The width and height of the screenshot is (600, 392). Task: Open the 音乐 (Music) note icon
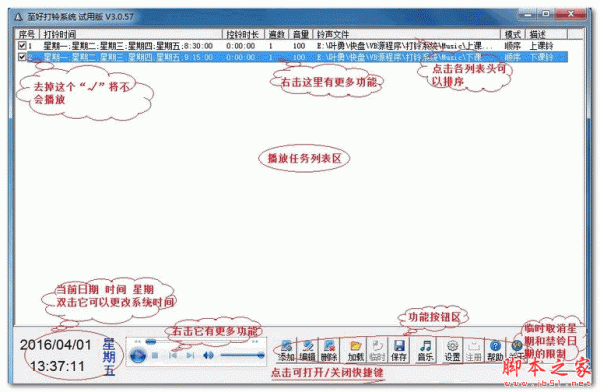click(x=425, y=350)
